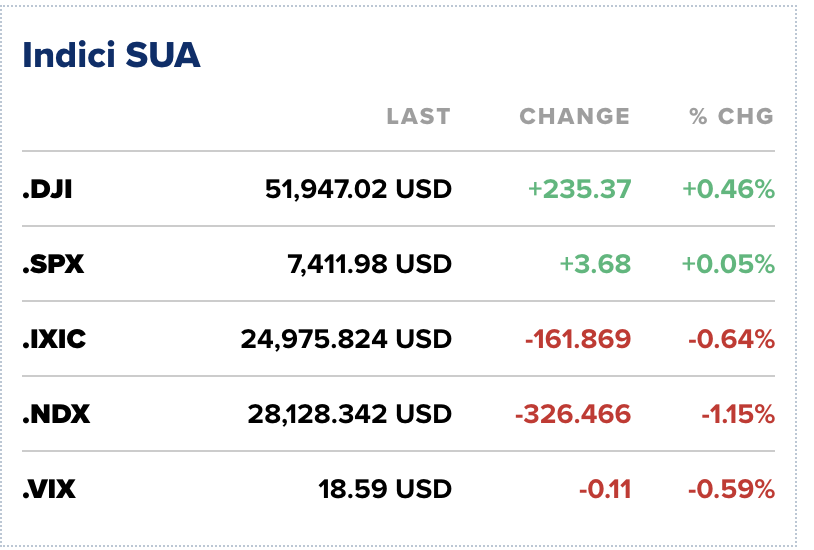Open the Indici SUA heading
814x550 pixels.
click(111, 55)
